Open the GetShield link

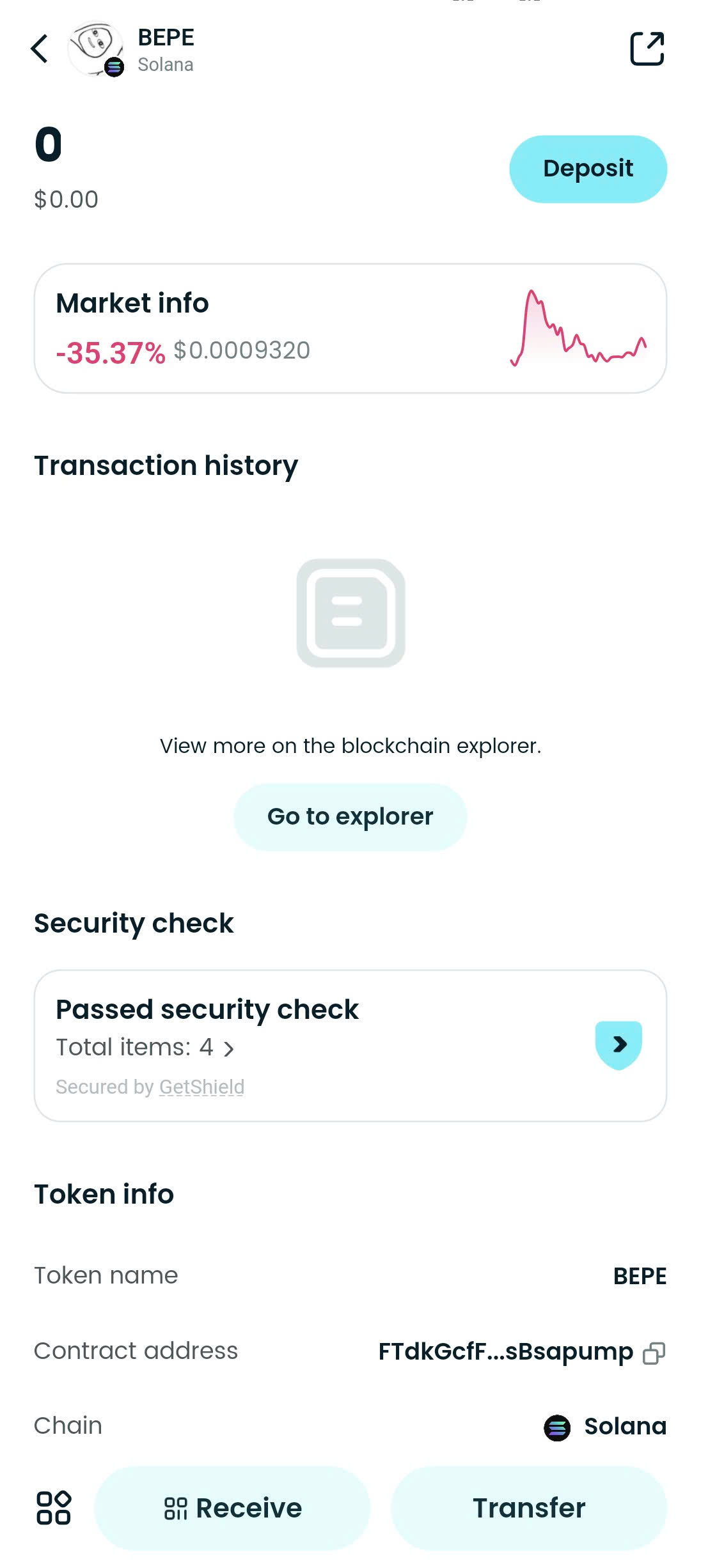pyautogui.click(x=201, y=1087)
